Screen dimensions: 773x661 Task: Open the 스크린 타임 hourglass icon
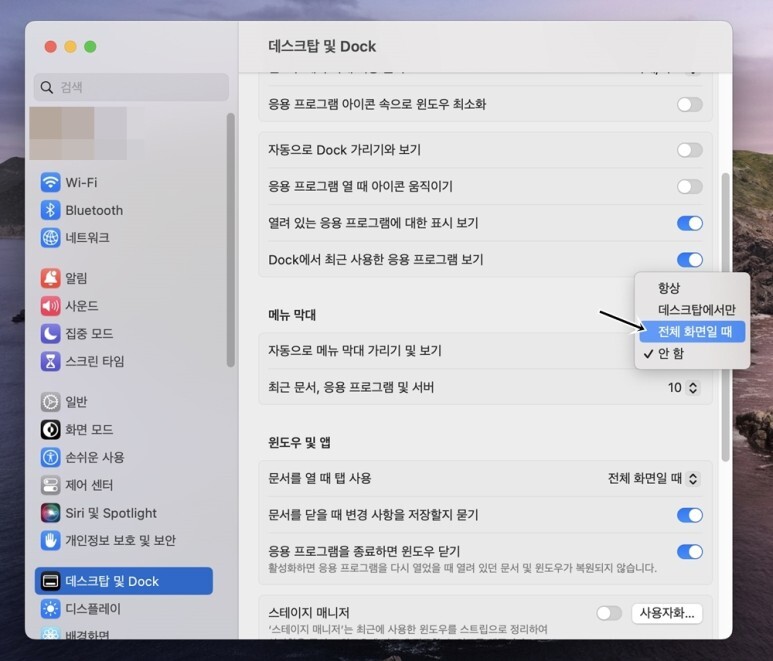click(x=50, y=361)
